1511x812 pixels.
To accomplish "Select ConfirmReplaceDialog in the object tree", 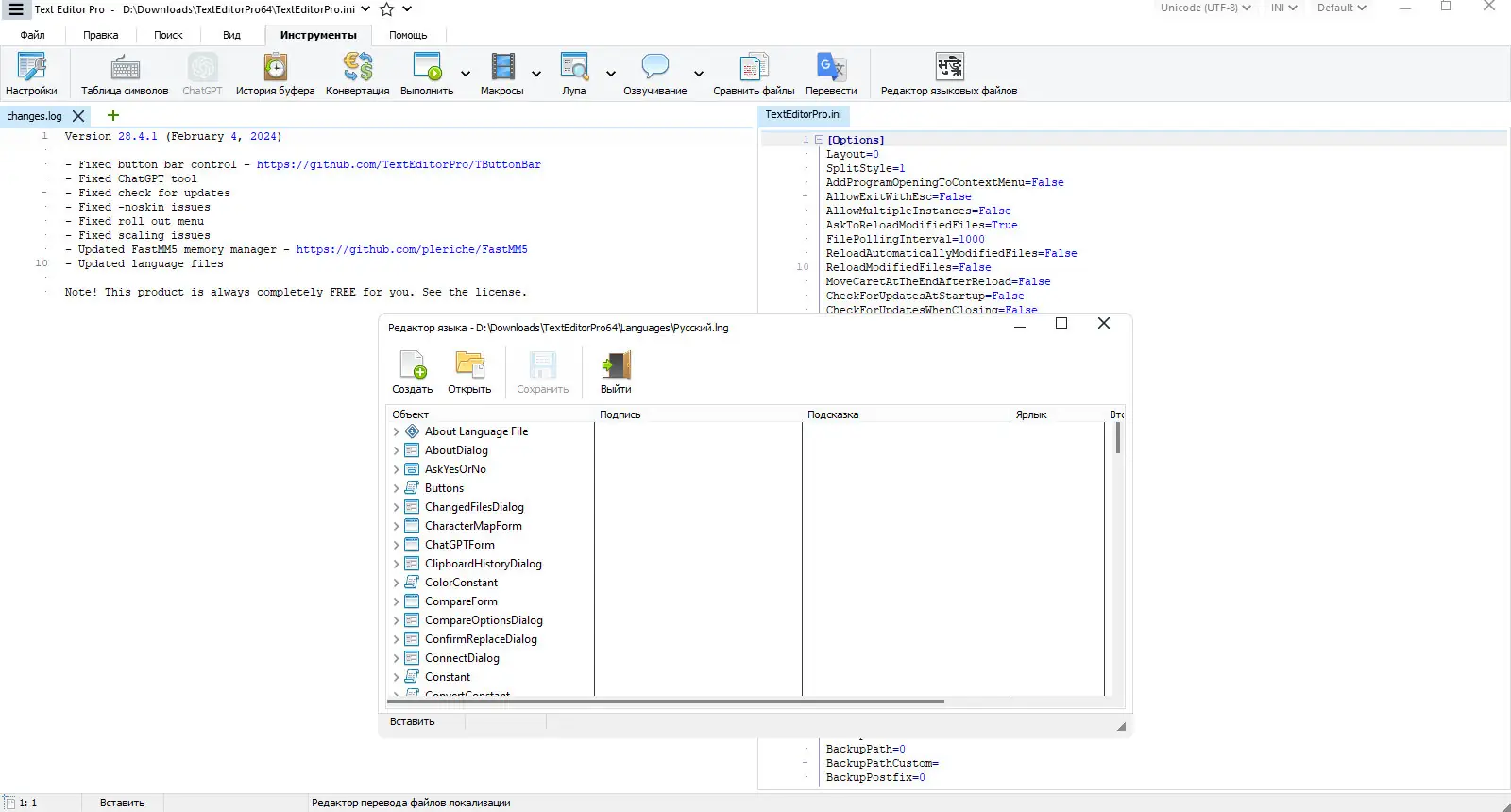I will [x=481, y=639].
